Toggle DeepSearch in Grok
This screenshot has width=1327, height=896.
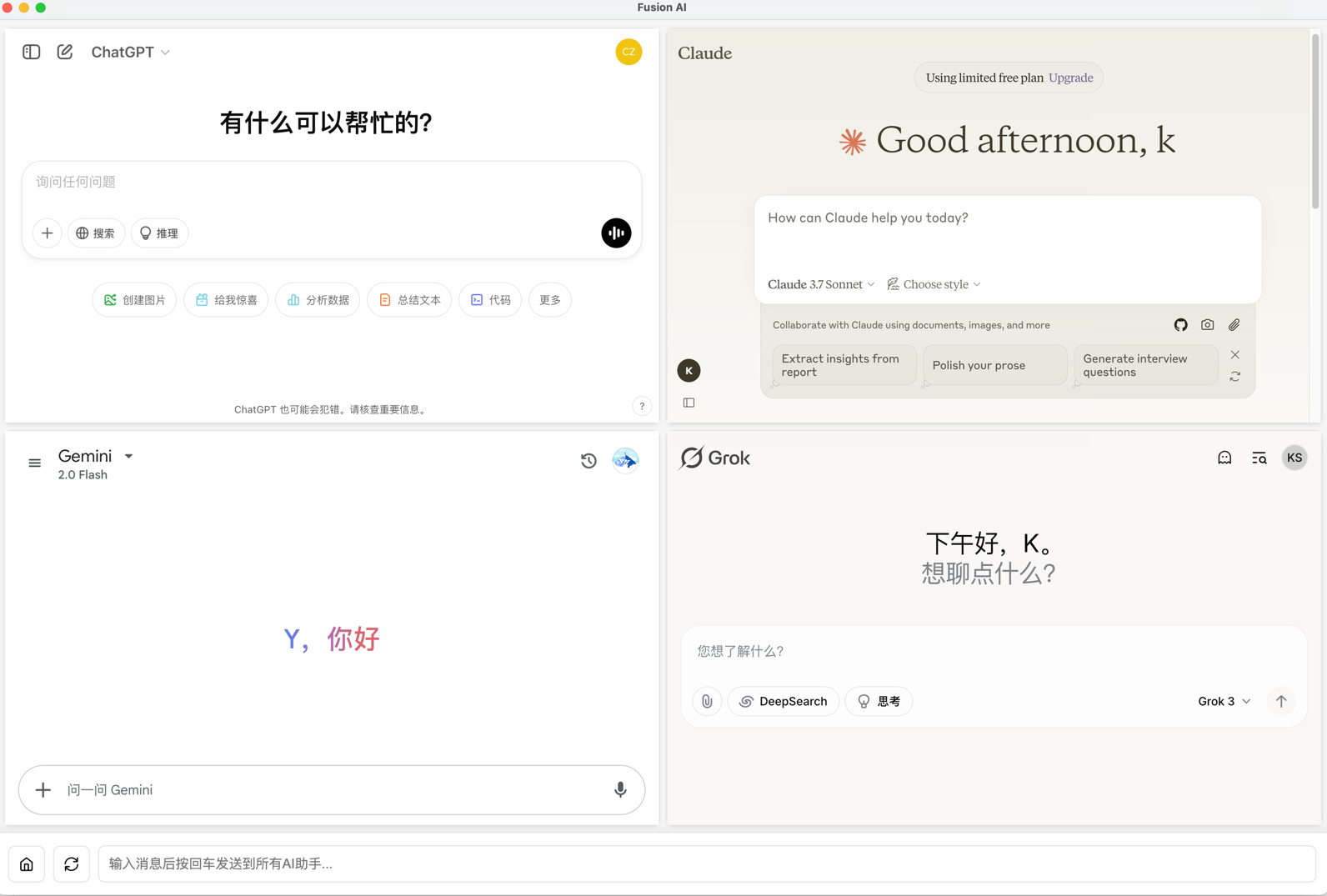[784, 702]
